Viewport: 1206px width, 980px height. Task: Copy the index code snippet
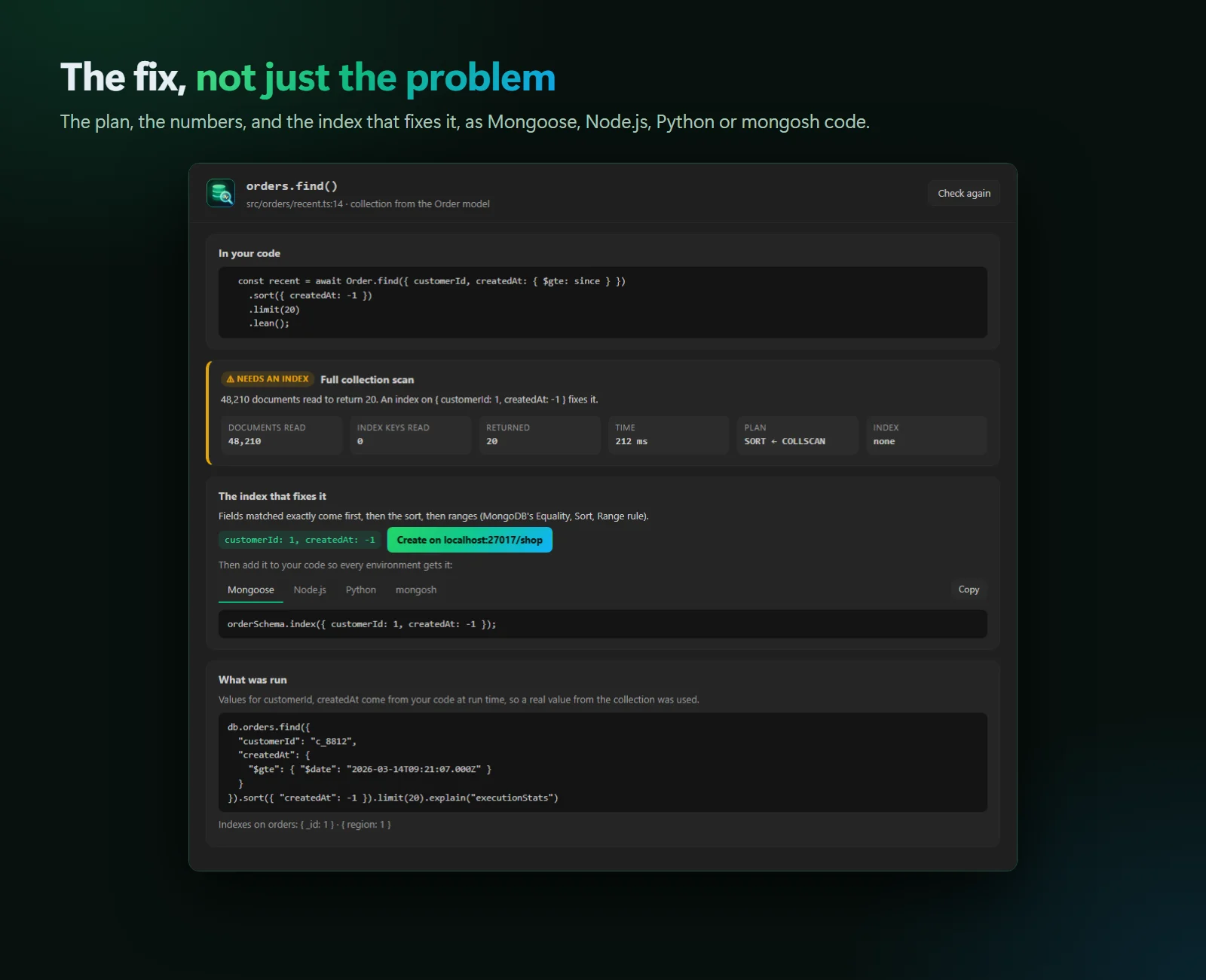point(969,590)
